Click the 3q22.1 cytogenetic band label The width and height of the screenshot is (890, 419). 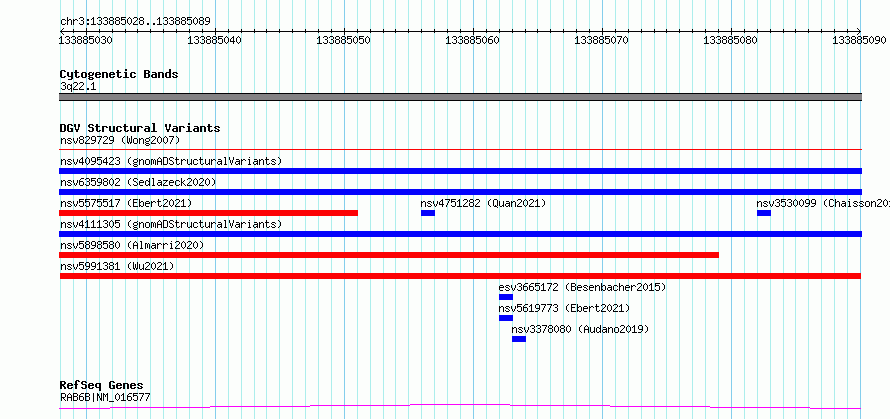[x=78, y=86]
